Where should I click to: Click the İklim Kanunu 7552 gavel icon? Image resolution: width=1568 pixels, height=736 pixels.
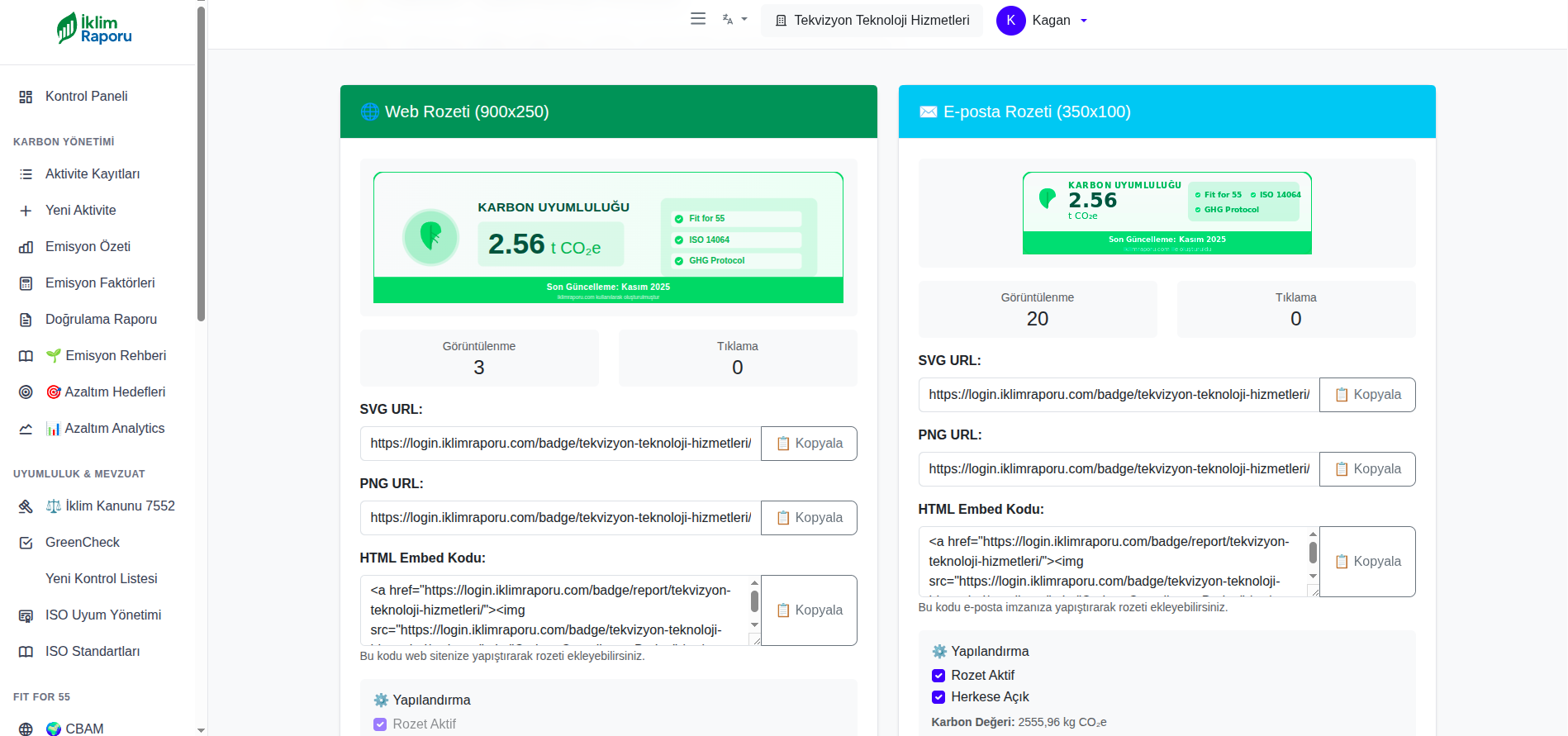click(26, 506)
